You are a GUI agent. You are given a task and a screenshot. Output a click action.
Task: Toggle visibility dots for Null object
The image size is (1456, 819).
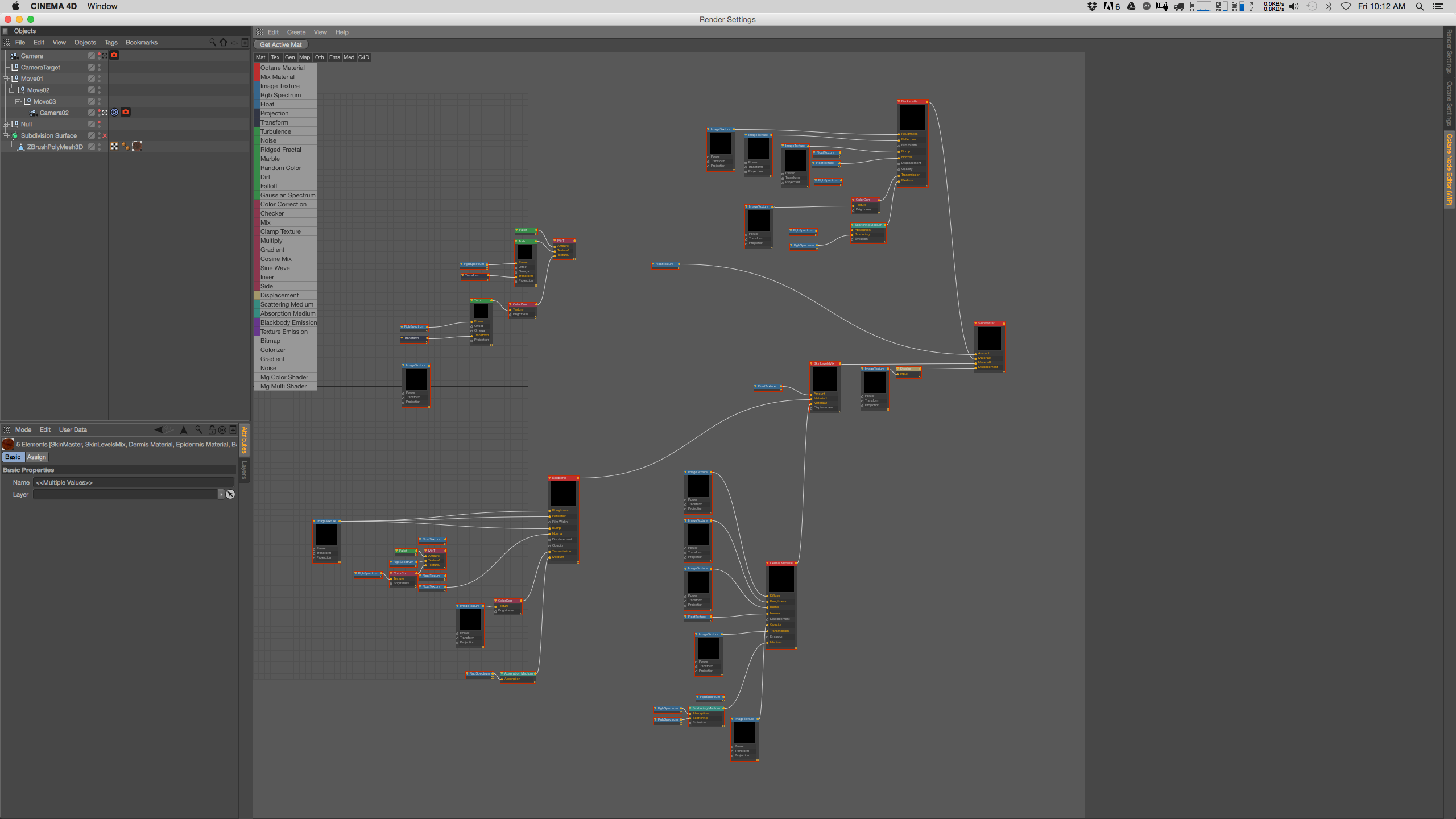point(99,124)
